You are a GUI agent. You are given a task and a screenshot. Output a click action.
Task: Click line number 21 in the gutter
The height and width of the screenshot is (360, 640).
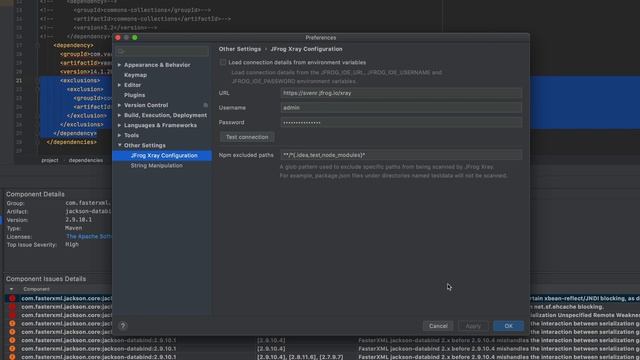pos(19,80)
